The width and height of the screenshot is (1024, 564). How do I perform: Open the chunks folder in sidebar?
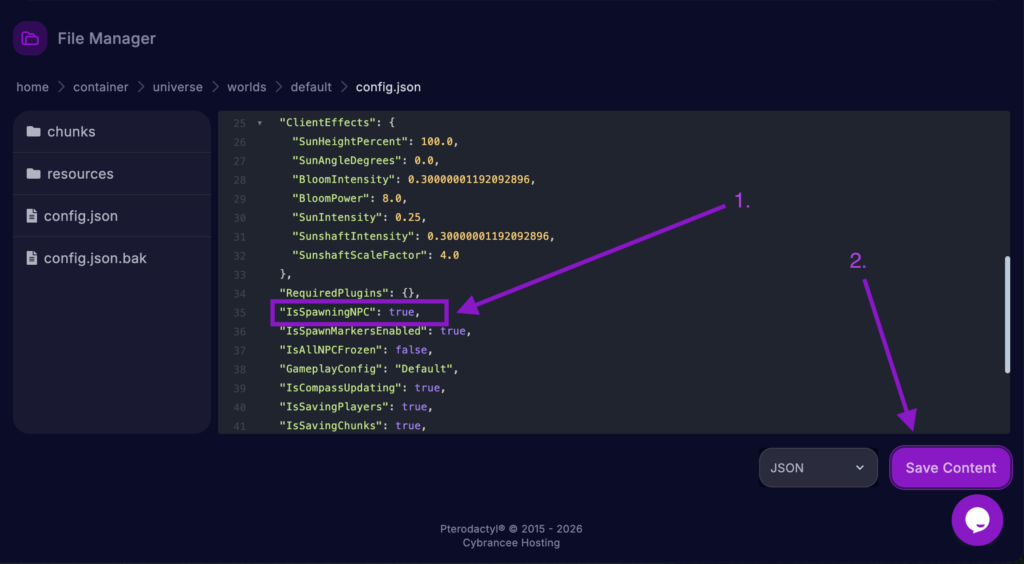pyautogui.click(x=71, y=132)
